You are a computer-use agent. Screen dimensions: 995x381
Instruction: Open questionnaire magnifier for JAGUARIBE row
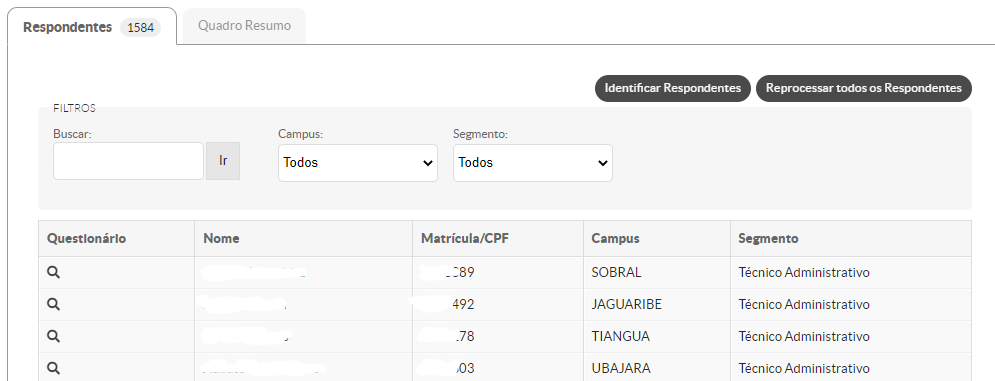pos(53,304)
